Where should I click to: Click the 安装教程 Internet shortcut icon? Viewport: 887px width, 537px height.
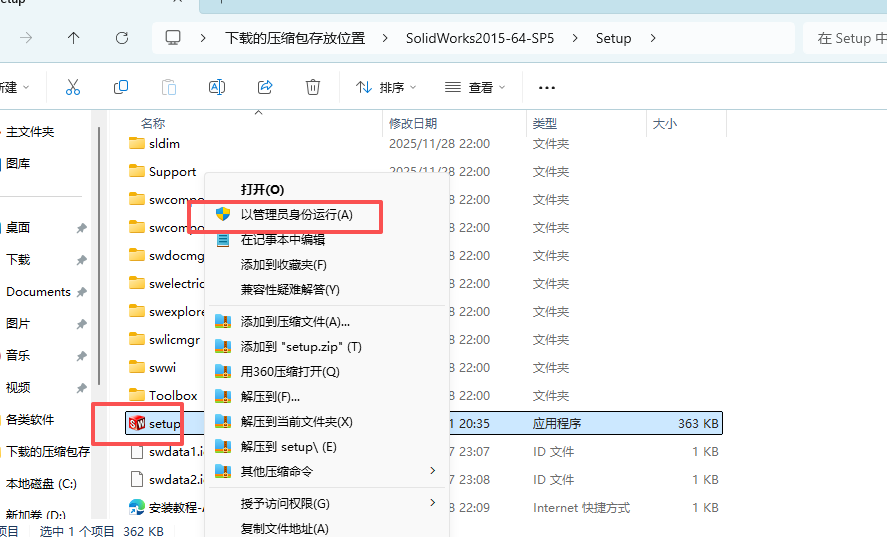coord(137,507)
